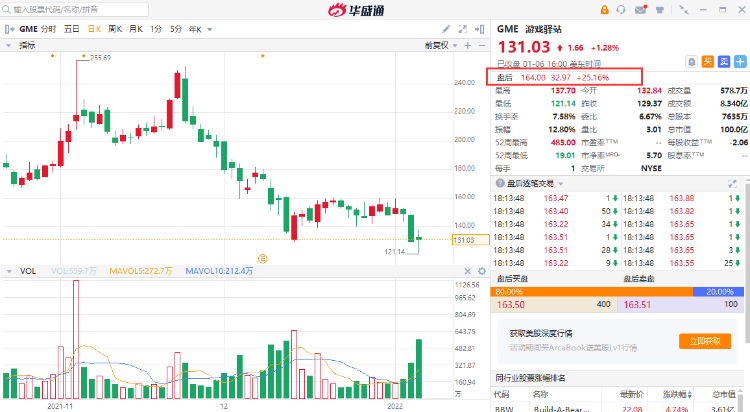The height and width of the screenshot is (412, 750).
Task: Sort by 涨跌幅 column header
Action: click(x=677, y=394)
